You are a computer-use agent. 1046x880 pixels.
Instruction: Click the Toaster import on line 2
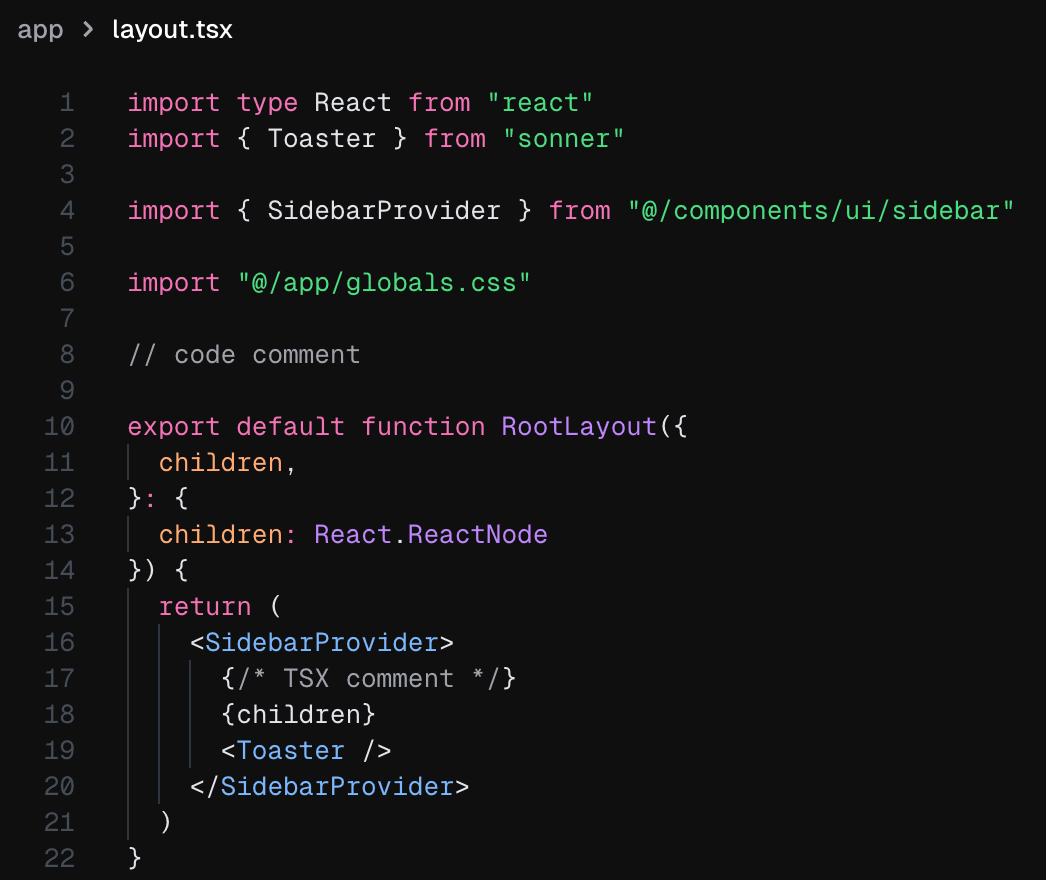[321, 138]
